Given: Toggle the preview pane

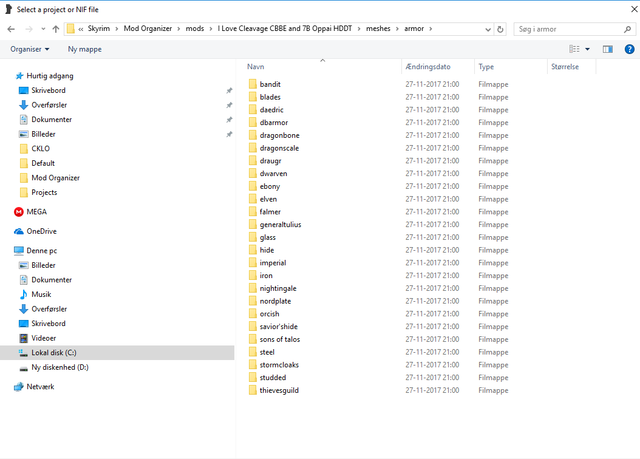Looking at the screenshot, I should [x=608, y=49].
